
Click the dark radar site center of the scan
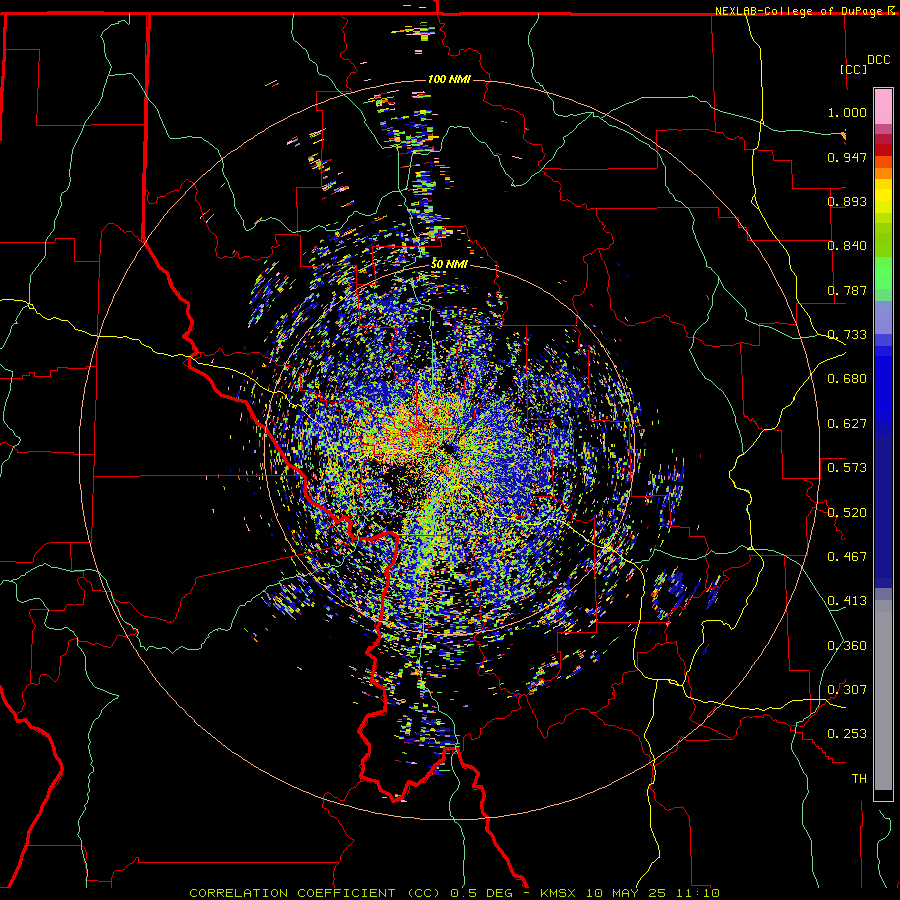[x=448, y=448]
